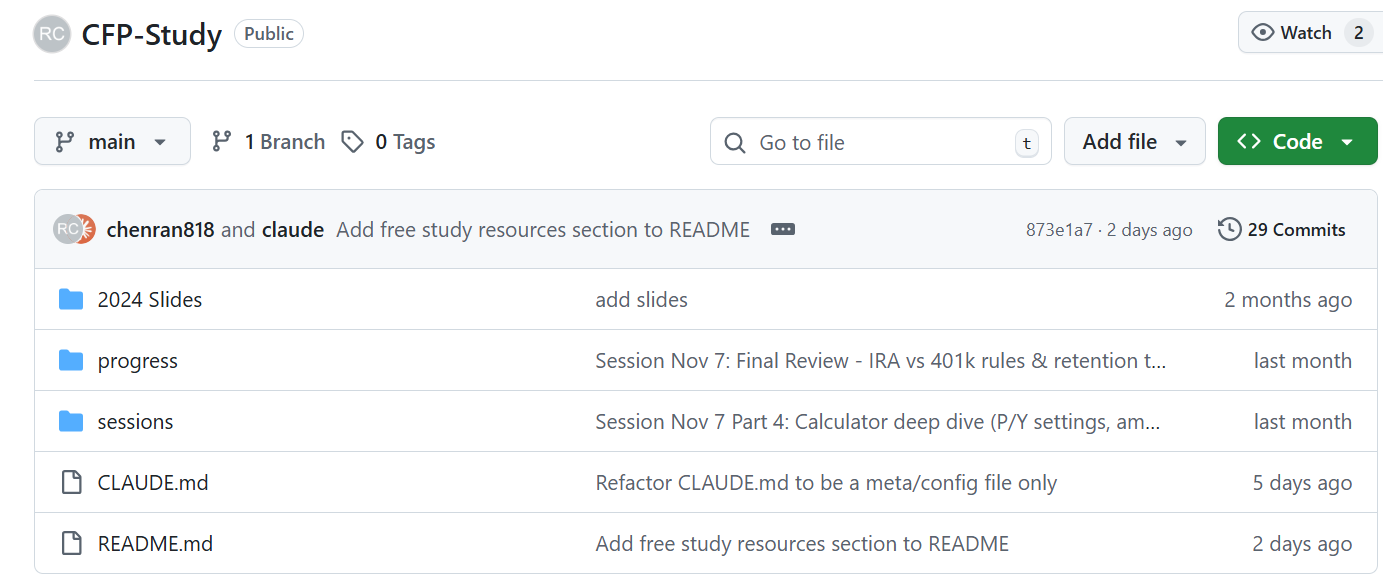Click the commit history clock icon

tap(1229, 230)
